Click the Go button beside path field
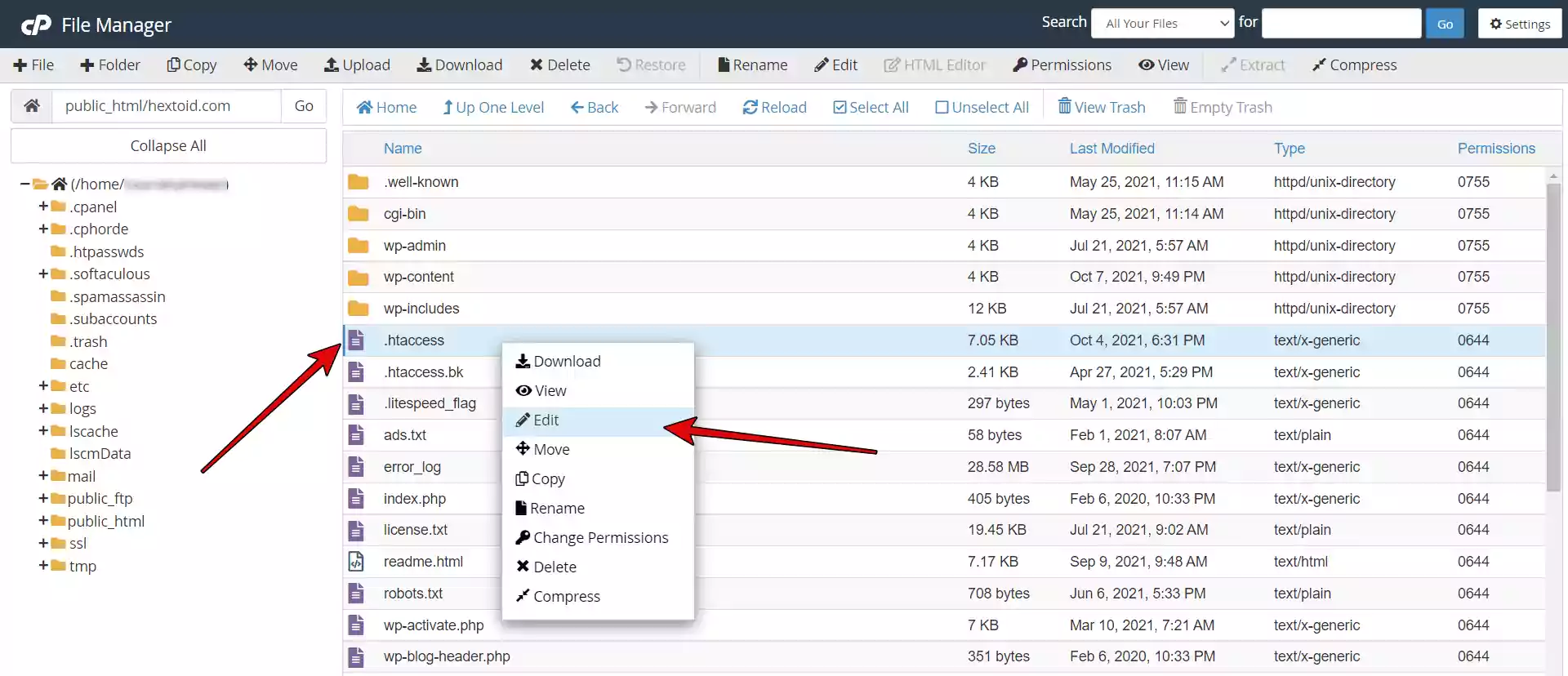Screen dimensions: 1568x676 tap(304, 106)
